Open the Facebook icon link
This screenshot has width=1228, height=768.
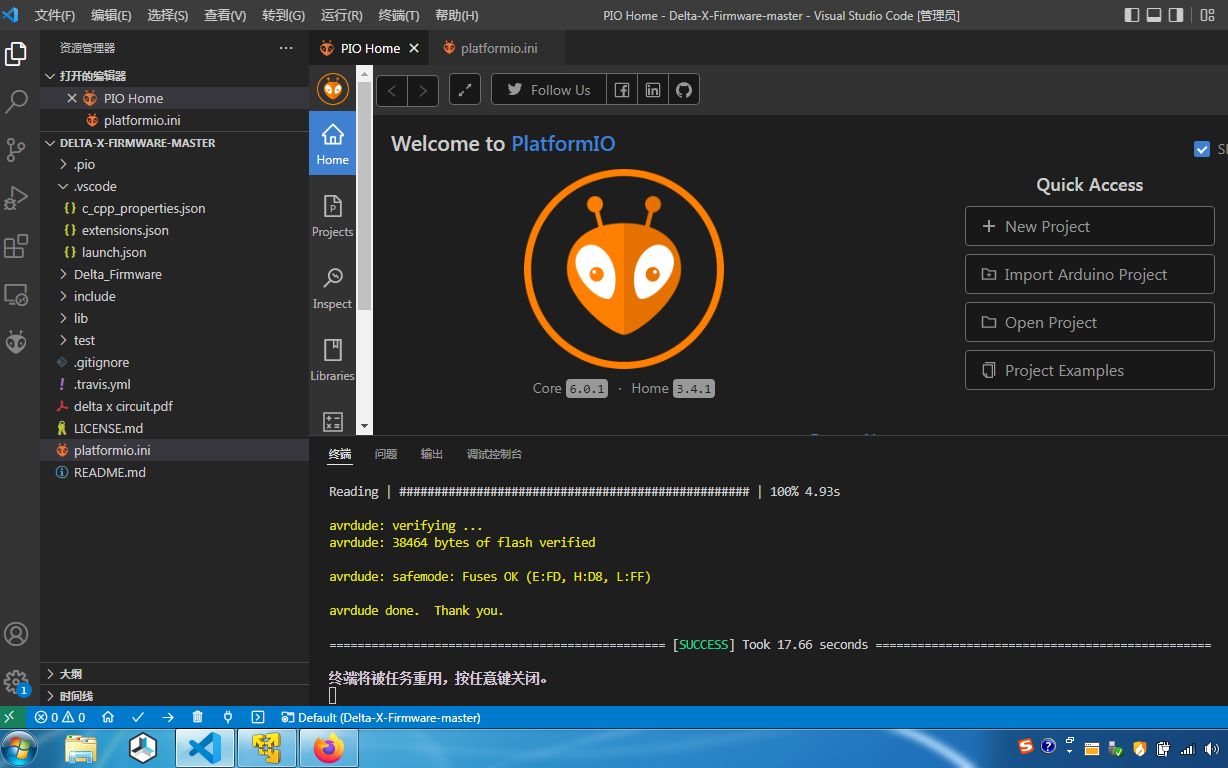click(x=622, y=90)
